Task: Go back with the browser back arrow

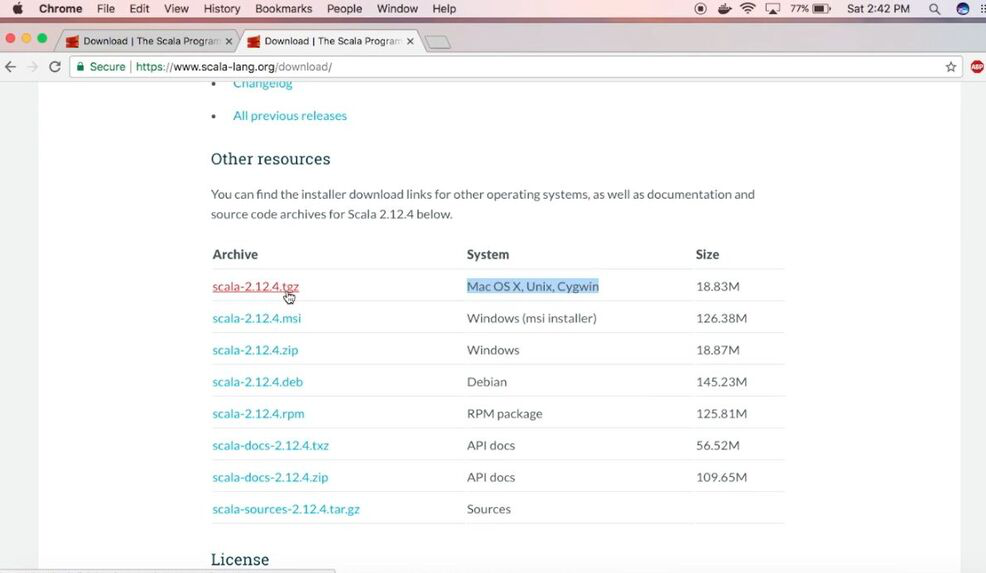Action: click(x=11, y=67)
